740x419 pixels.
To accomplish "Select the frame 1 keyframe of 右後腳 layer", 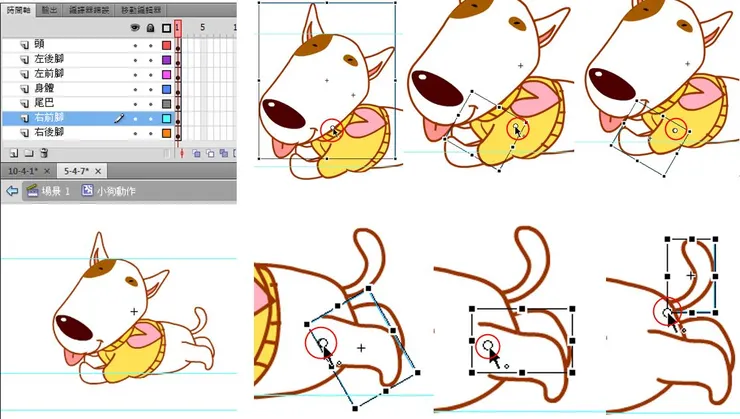I will click(x=178, y=134).
